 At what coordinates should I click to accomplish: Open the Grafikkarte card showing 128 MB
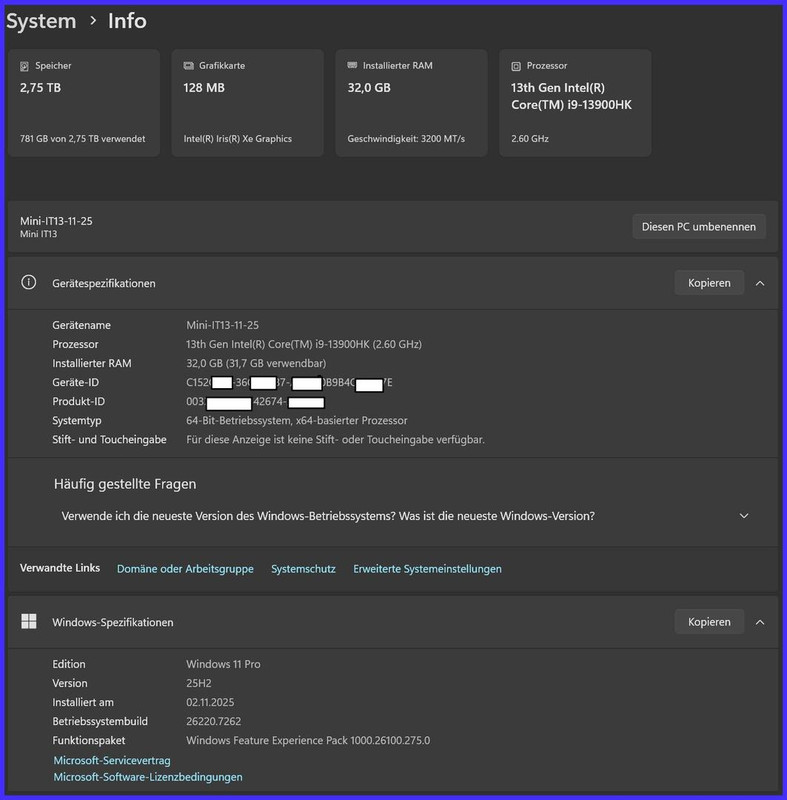pos(247,103)
